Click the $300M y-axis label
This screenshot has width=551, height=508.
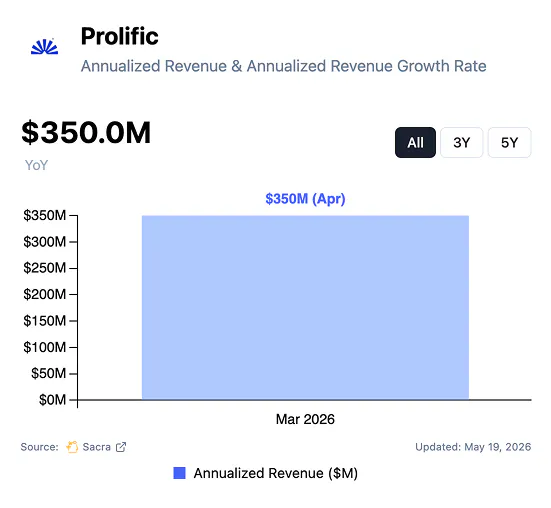click(x=45, y=242)
